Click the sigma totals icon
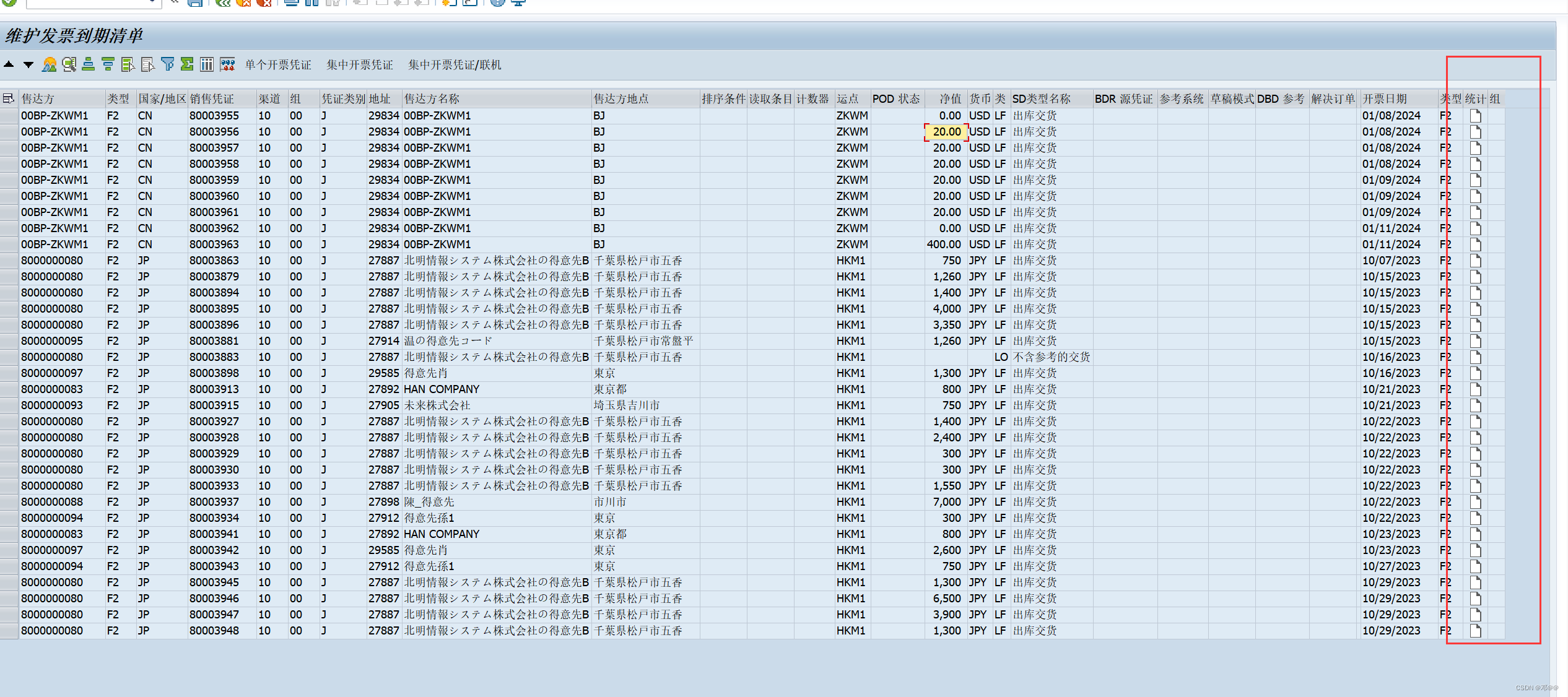This screenshot has width=1568, height=697. [x=187, y=64]
